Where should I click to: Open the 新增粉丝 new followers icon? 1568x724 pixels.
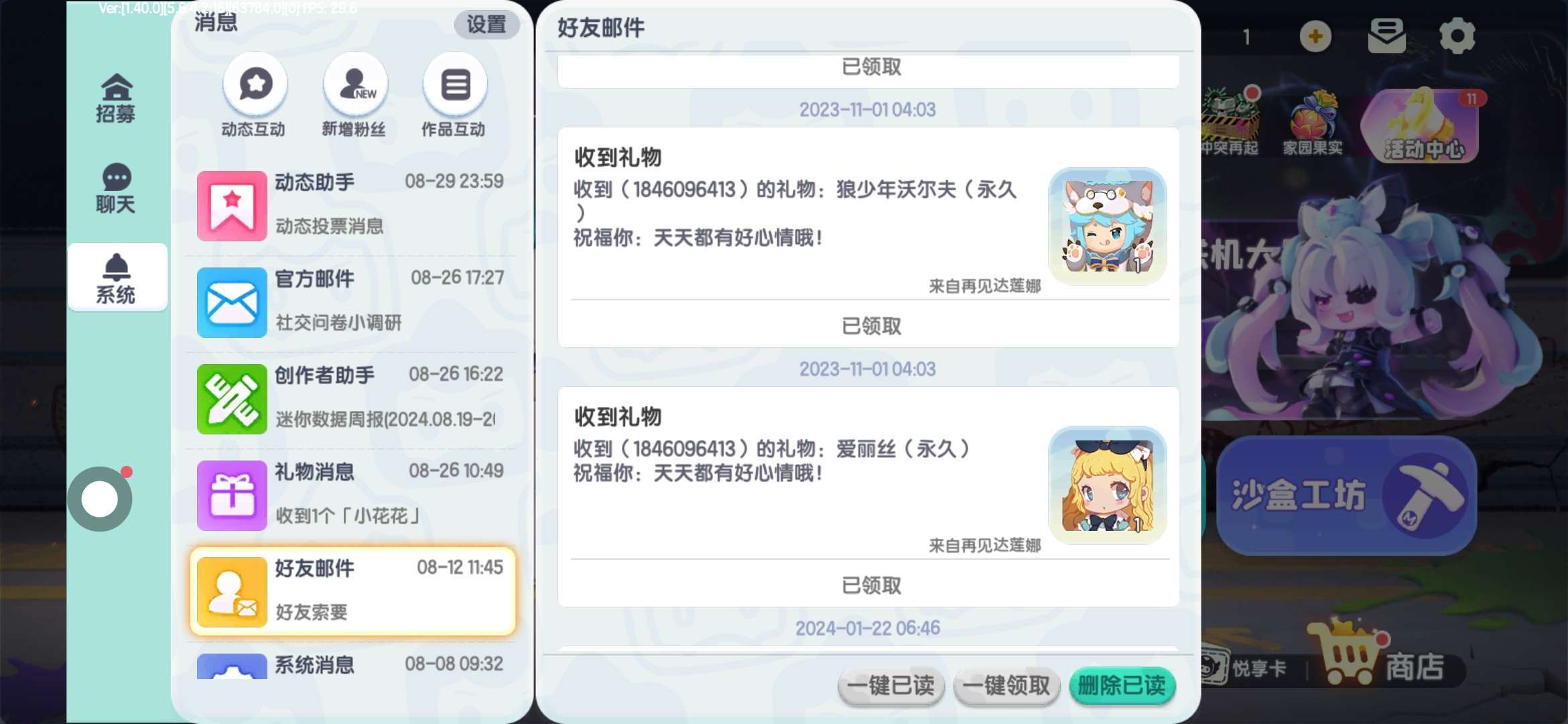[355, 84]
